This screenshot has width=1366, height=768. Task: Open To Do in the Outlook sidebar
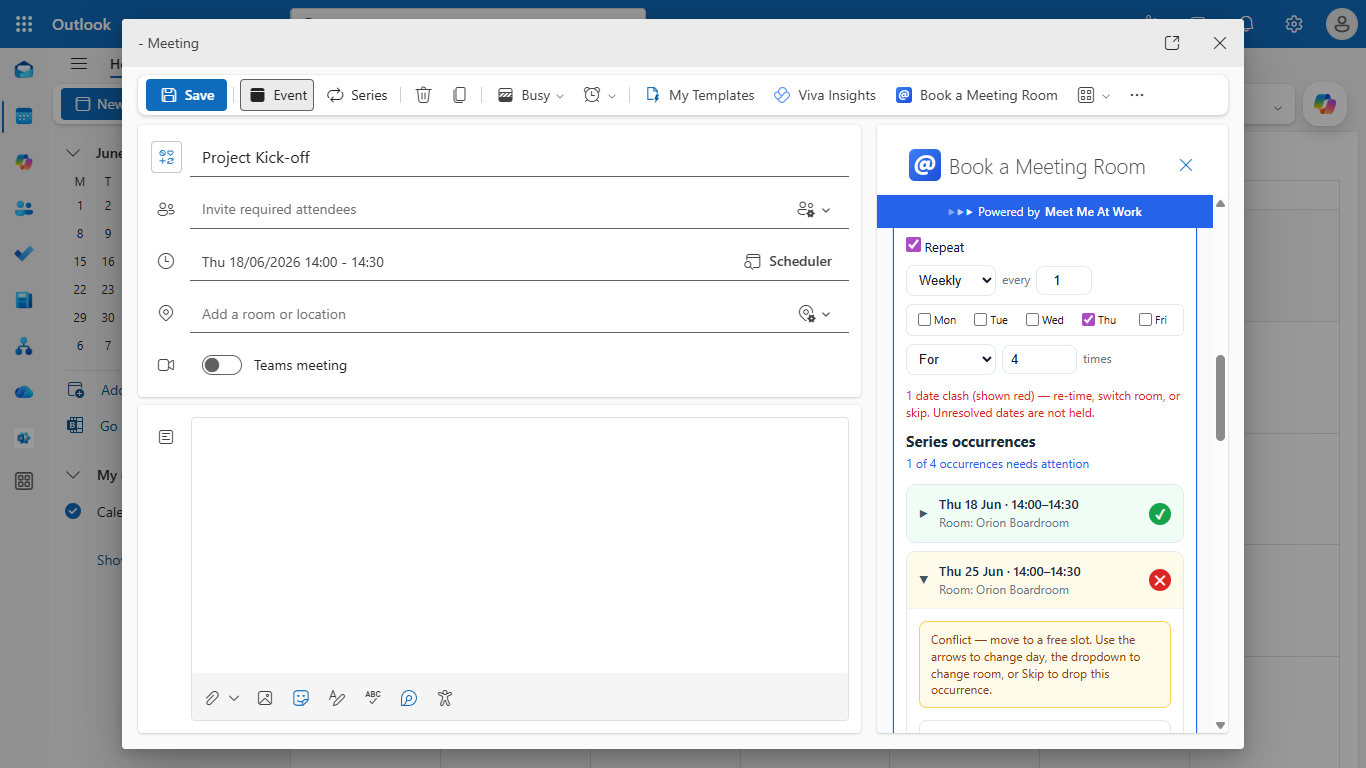coord(24,254)
